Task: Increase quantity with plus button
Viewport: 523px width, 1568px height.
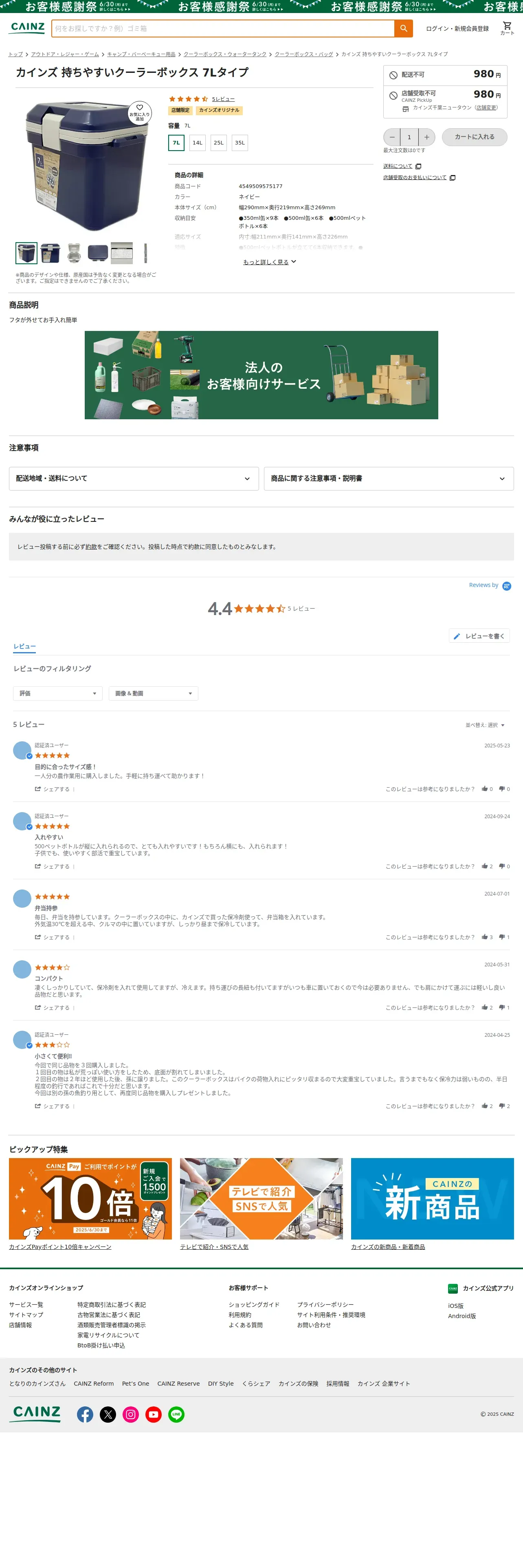Action: 427,137
